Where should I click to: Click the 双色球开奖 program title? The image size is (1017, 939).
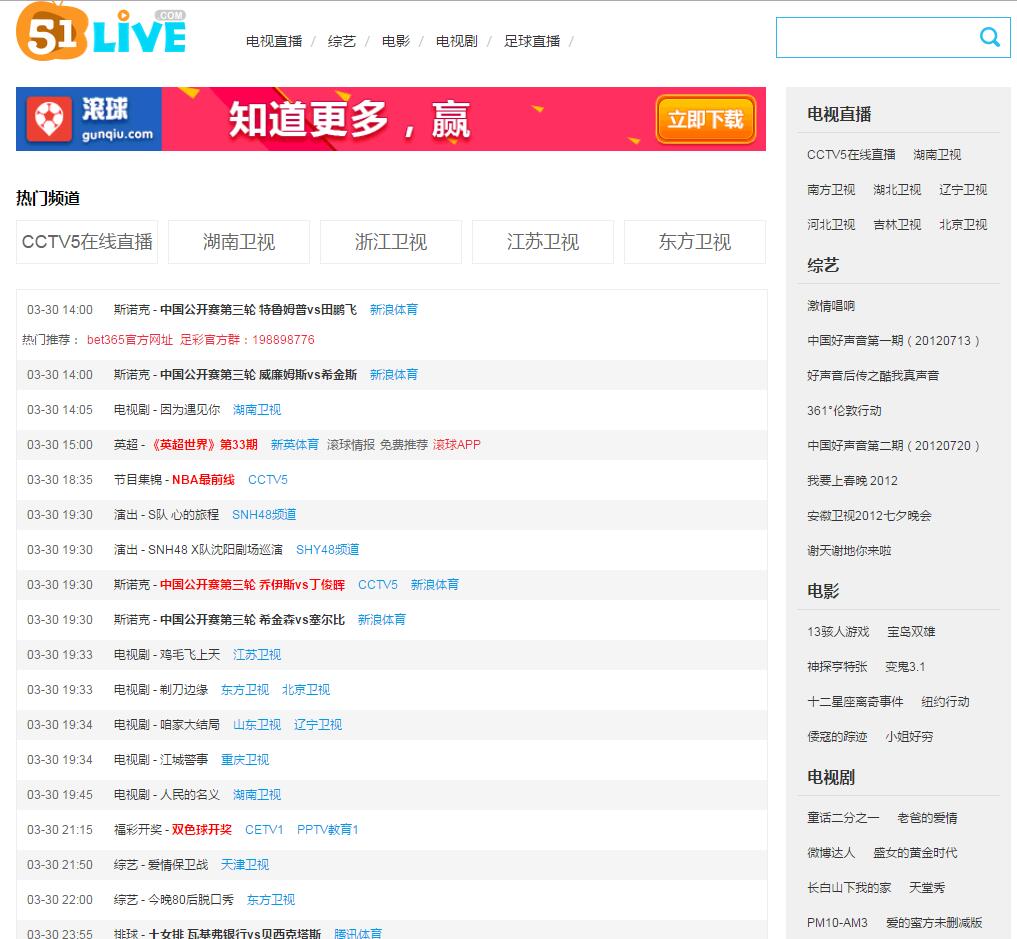click(x=202, y=830)
